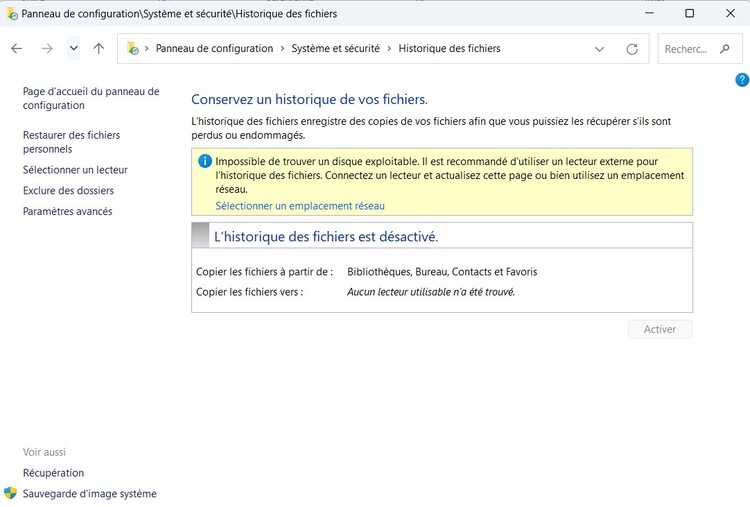Click the window title bar folder icon

[12, 13]
